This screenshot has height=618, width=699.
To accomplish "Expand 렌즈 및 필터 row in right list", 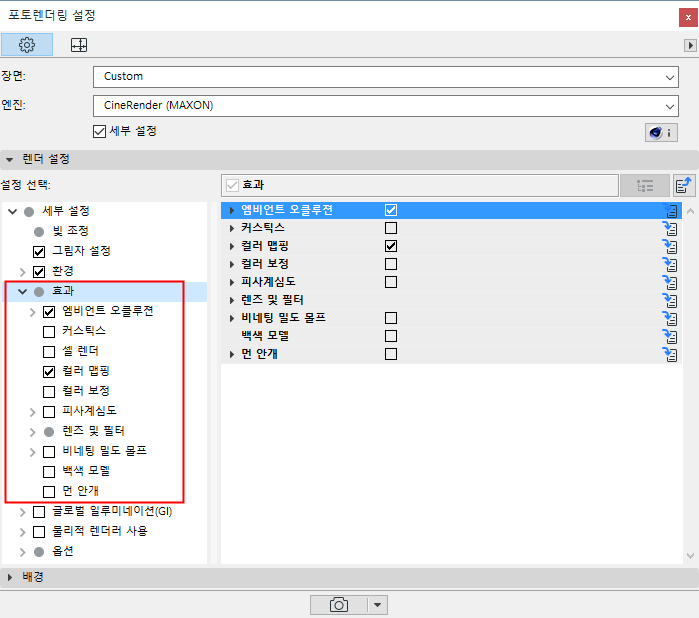I will [x=231, y=301].
